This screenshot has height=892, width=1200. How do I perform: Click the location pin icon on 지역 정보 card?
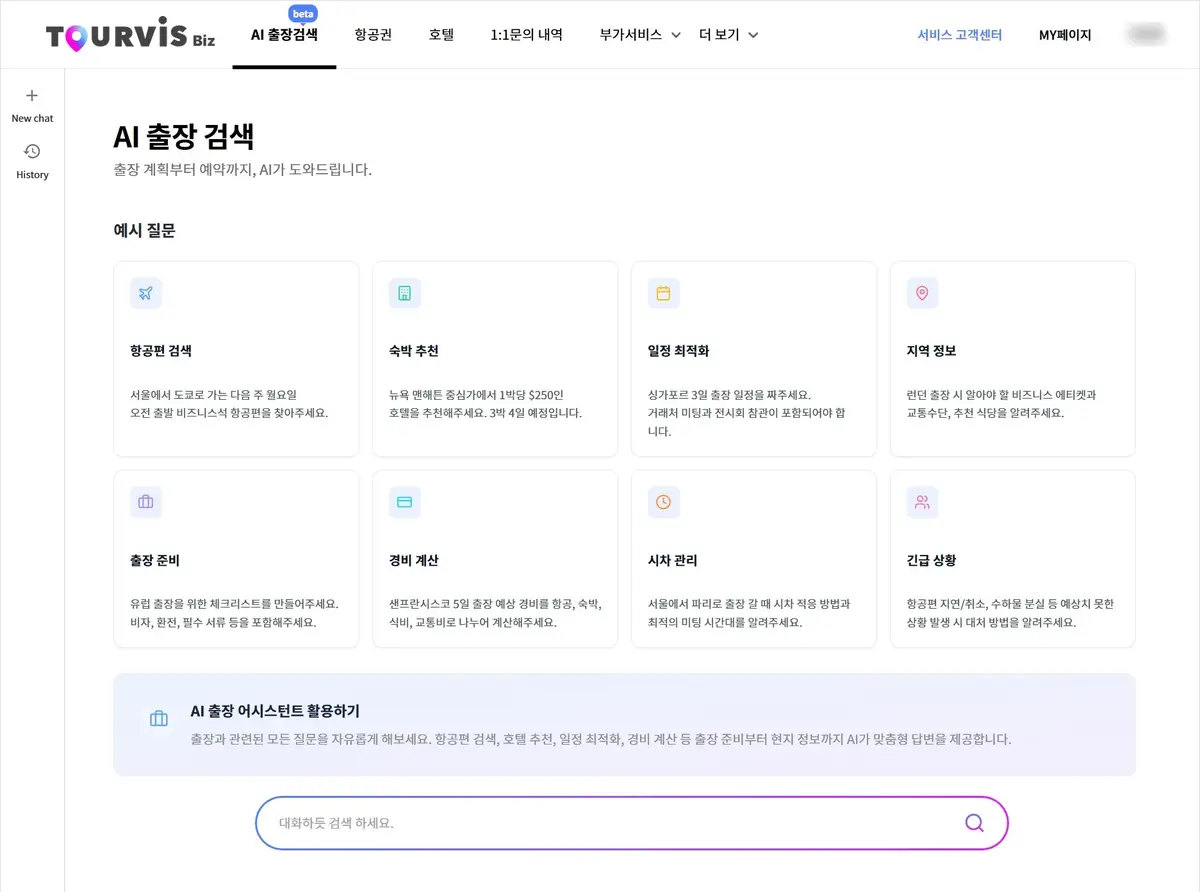point(922,293)
